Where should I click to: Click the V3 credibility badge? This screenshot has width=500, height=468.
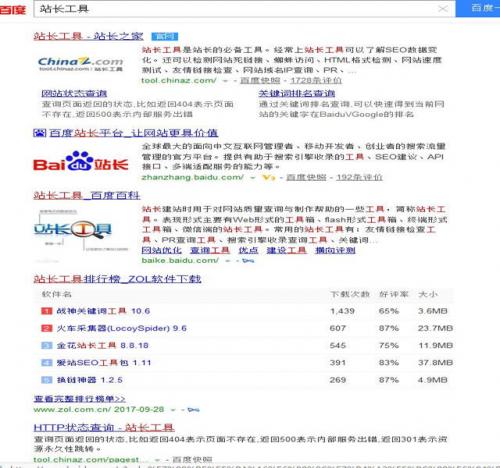269,177
